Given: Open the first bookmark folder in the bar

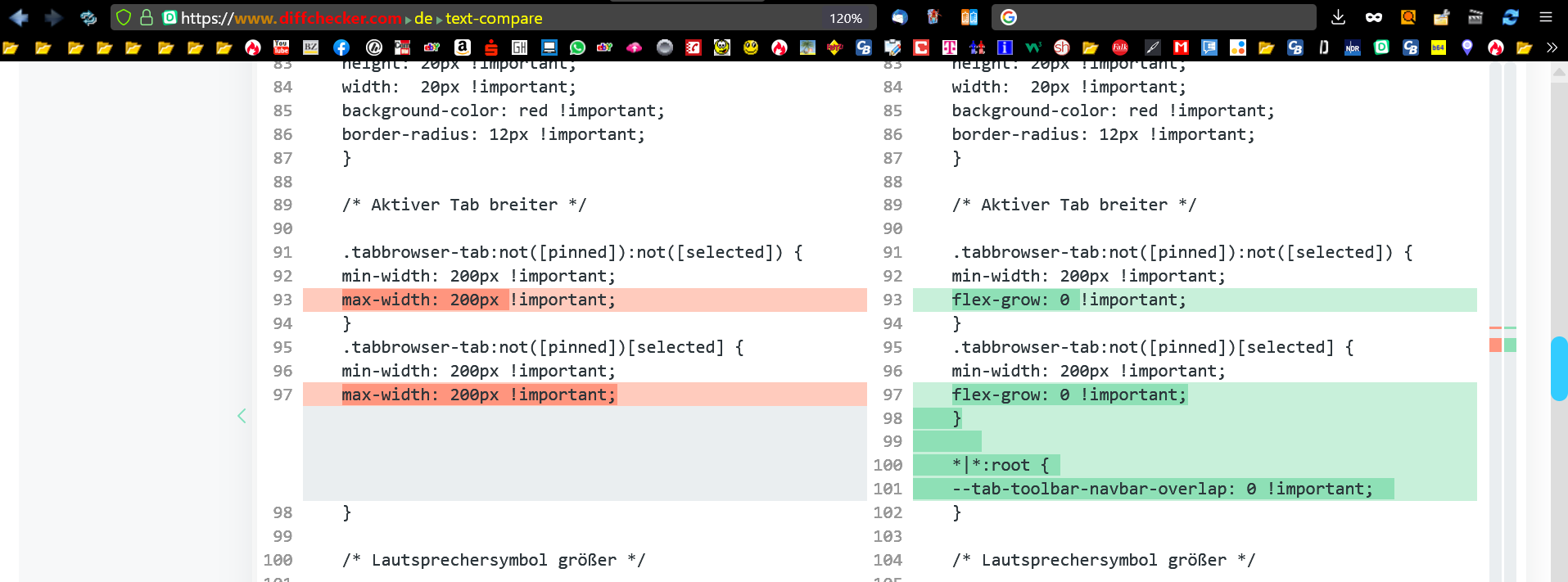Looking at the screenshot, I should point(11,47).
